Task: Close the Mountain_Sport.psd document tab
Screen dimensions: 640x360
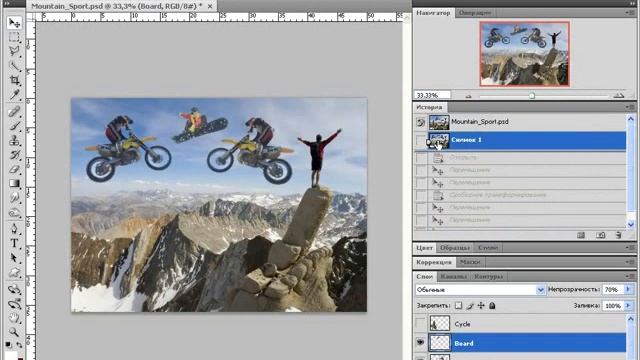Action: 210,6
